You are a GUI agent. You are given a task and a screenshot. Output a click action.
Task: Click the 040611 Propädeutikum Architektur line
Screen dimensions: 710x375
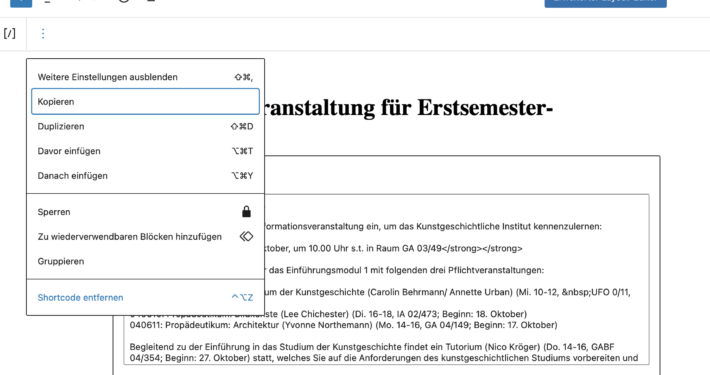(x=343, y=325)
